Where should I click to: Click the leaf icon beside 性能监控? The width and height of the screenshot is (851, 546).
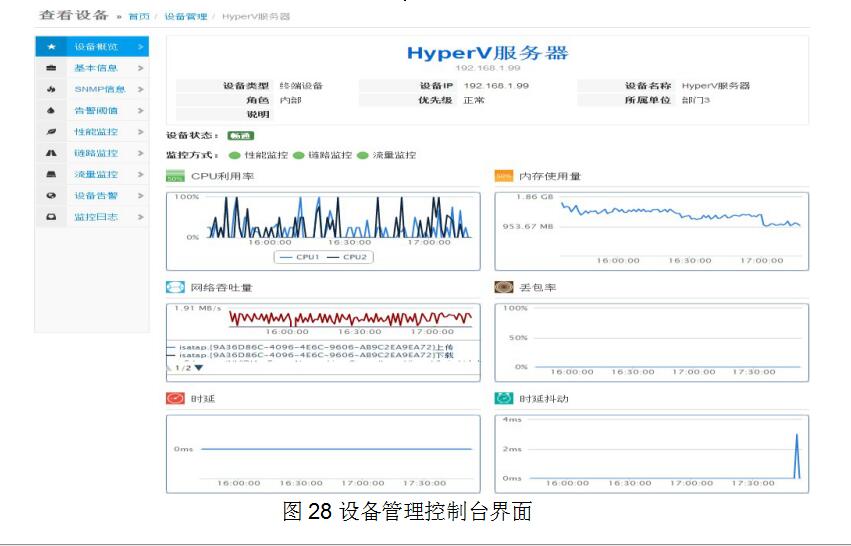tap(51, 132)
